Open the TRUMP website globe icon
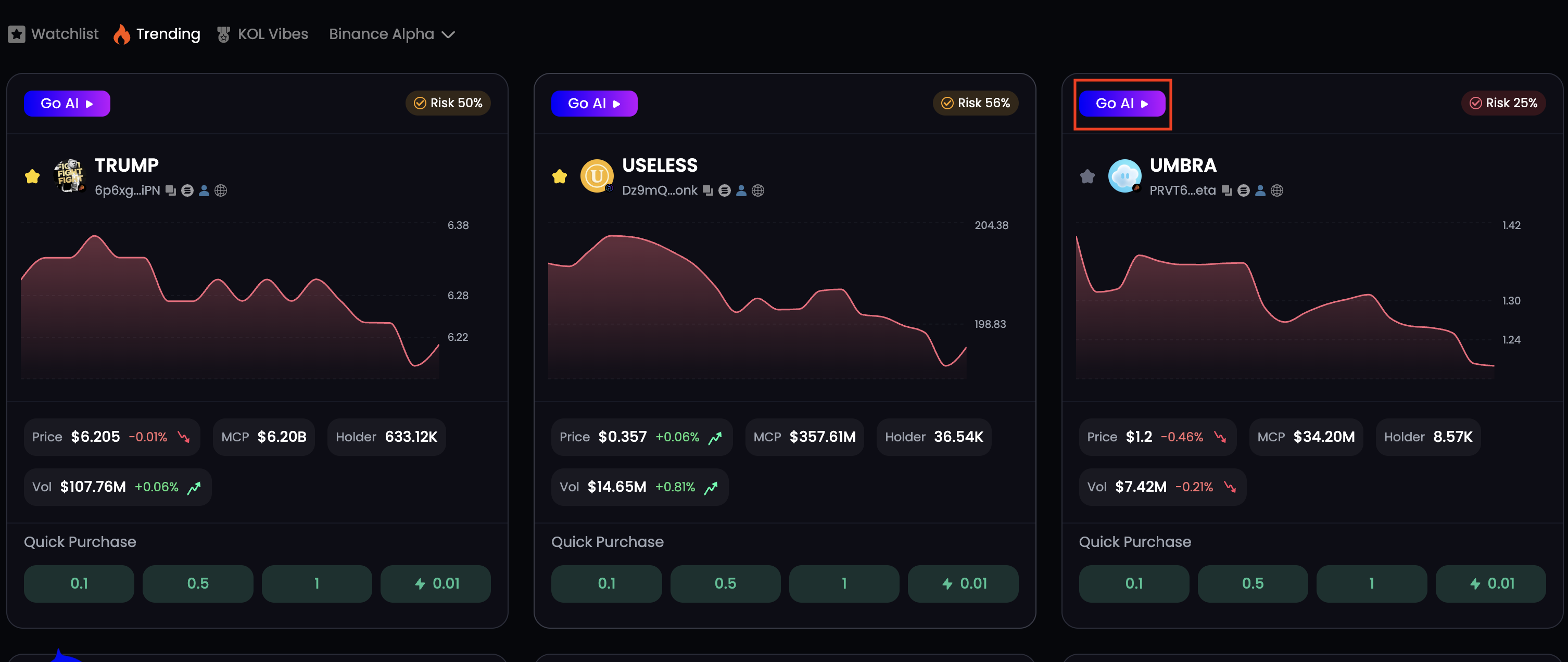Screen dimensions: 1568x662 point(221,190)
